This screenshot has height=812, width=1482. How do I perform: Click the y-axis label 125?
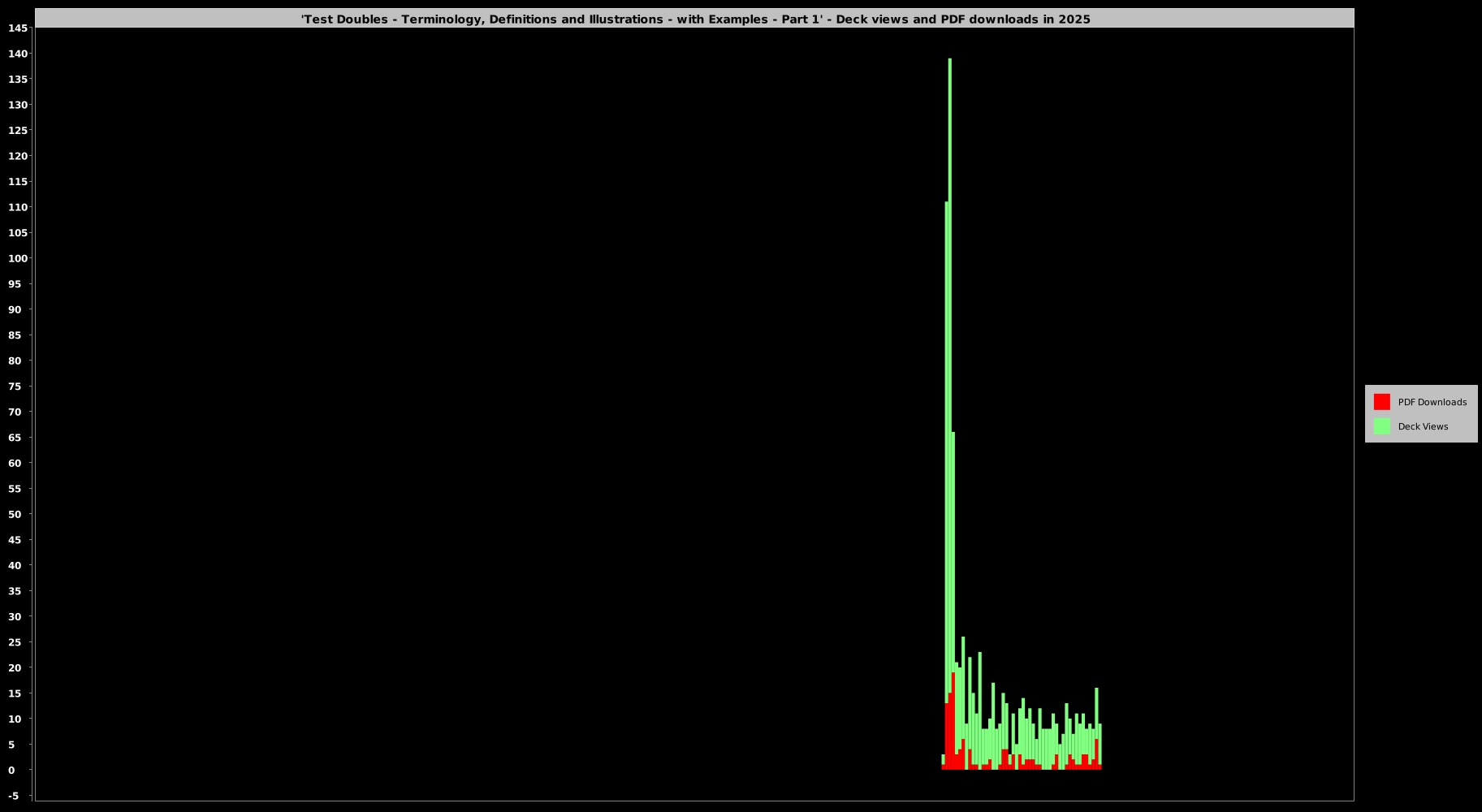click(x=18, y=131)
